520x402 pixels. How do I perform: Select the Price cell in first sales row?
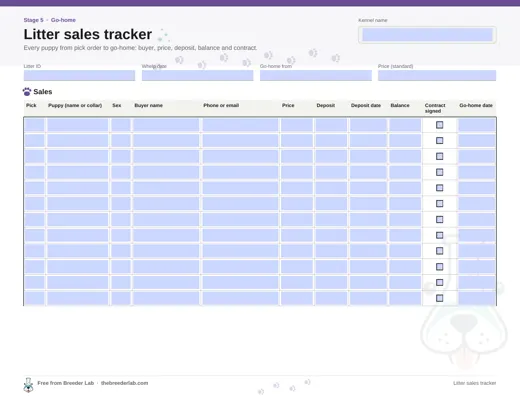pos(297,125)
